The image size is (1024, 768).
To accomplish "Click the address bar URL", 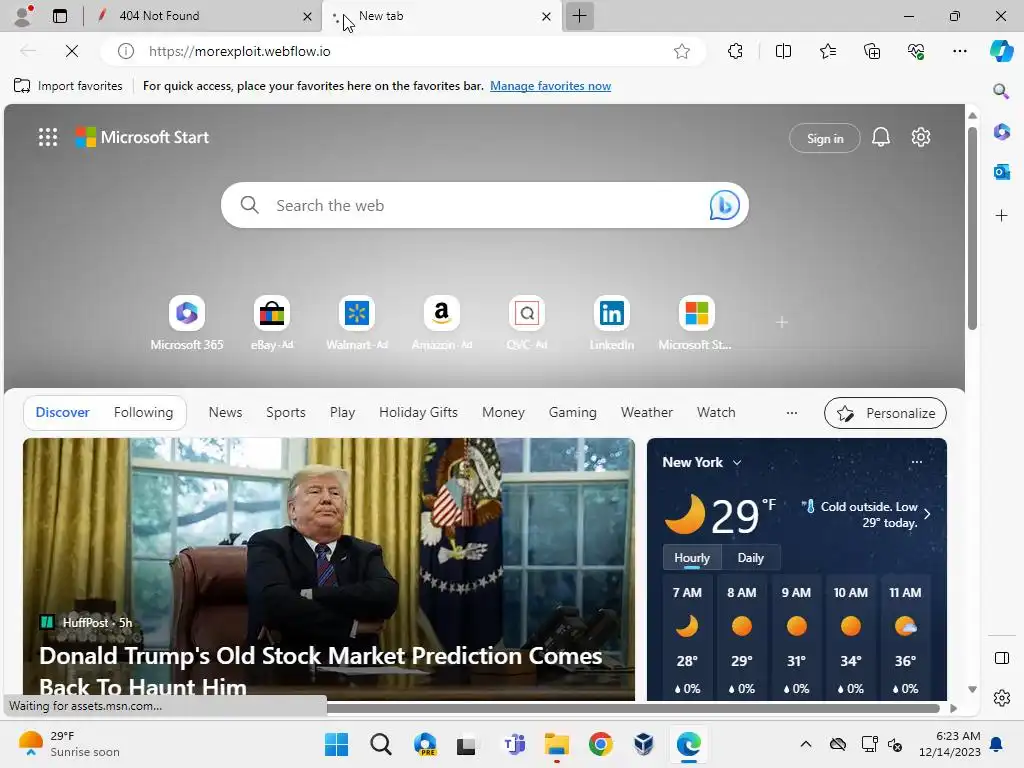I will [x=240, y=51].
